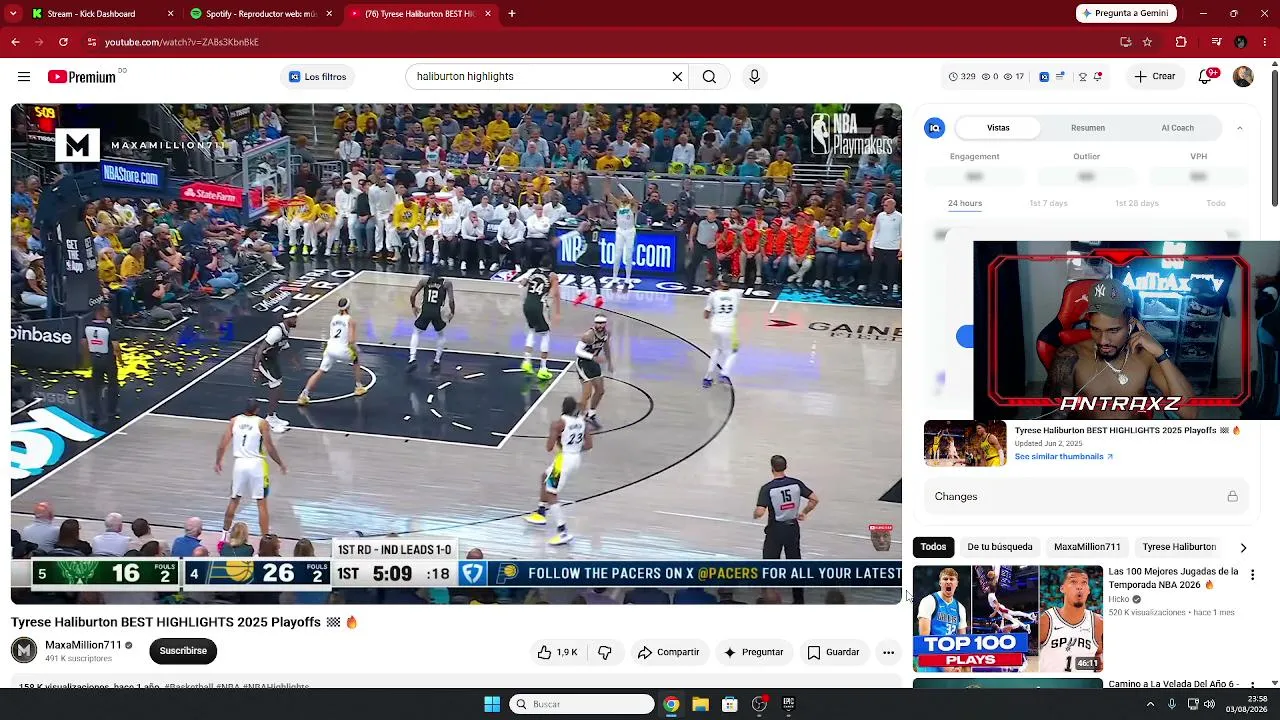The height and width of the screenshot is (720, 1280).
Task: Open the trophy icon in extension bar
Action: point(1083,77)
